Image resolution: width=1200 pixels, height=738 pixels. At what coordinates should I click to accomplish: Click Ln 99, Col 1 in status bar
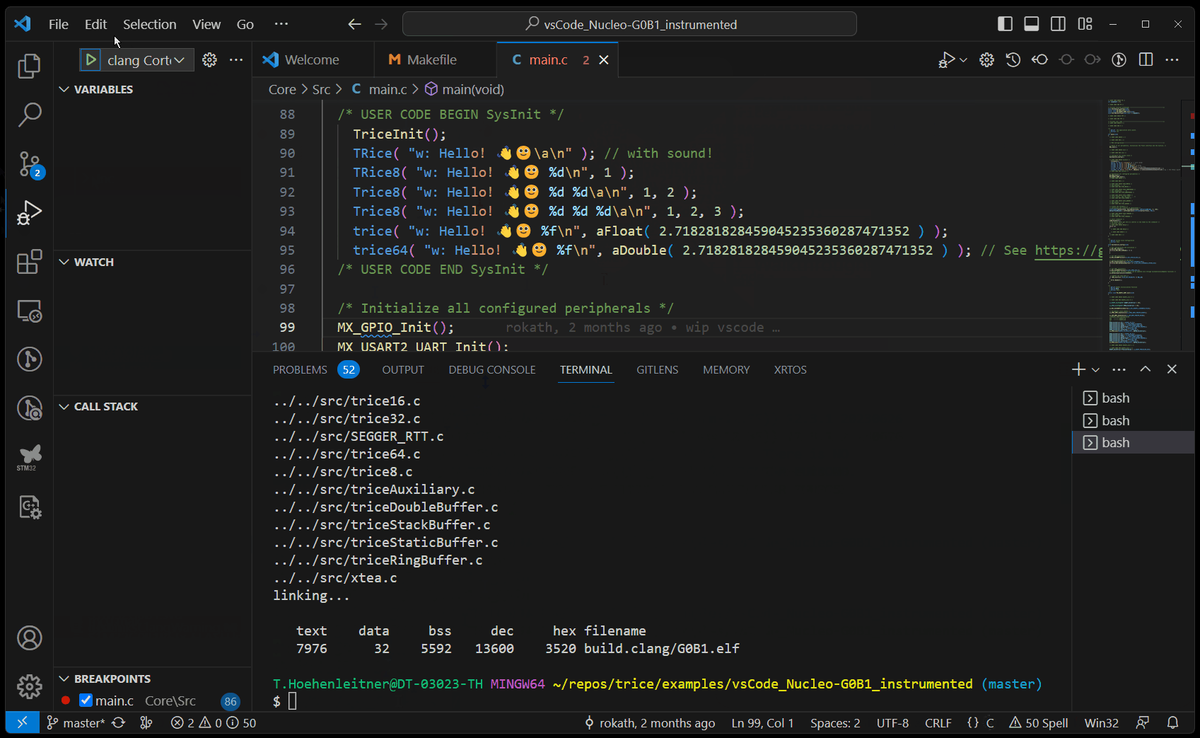pyautogui.click(x=762, y=723)
